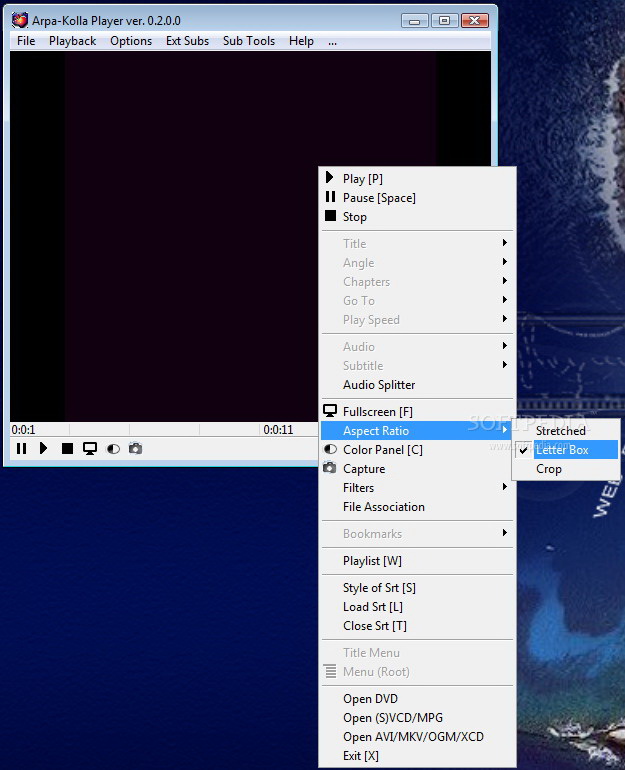The image size is (625, 770).
Task: Choose Stretched aspect ratio
Action: tap(560, 431)
